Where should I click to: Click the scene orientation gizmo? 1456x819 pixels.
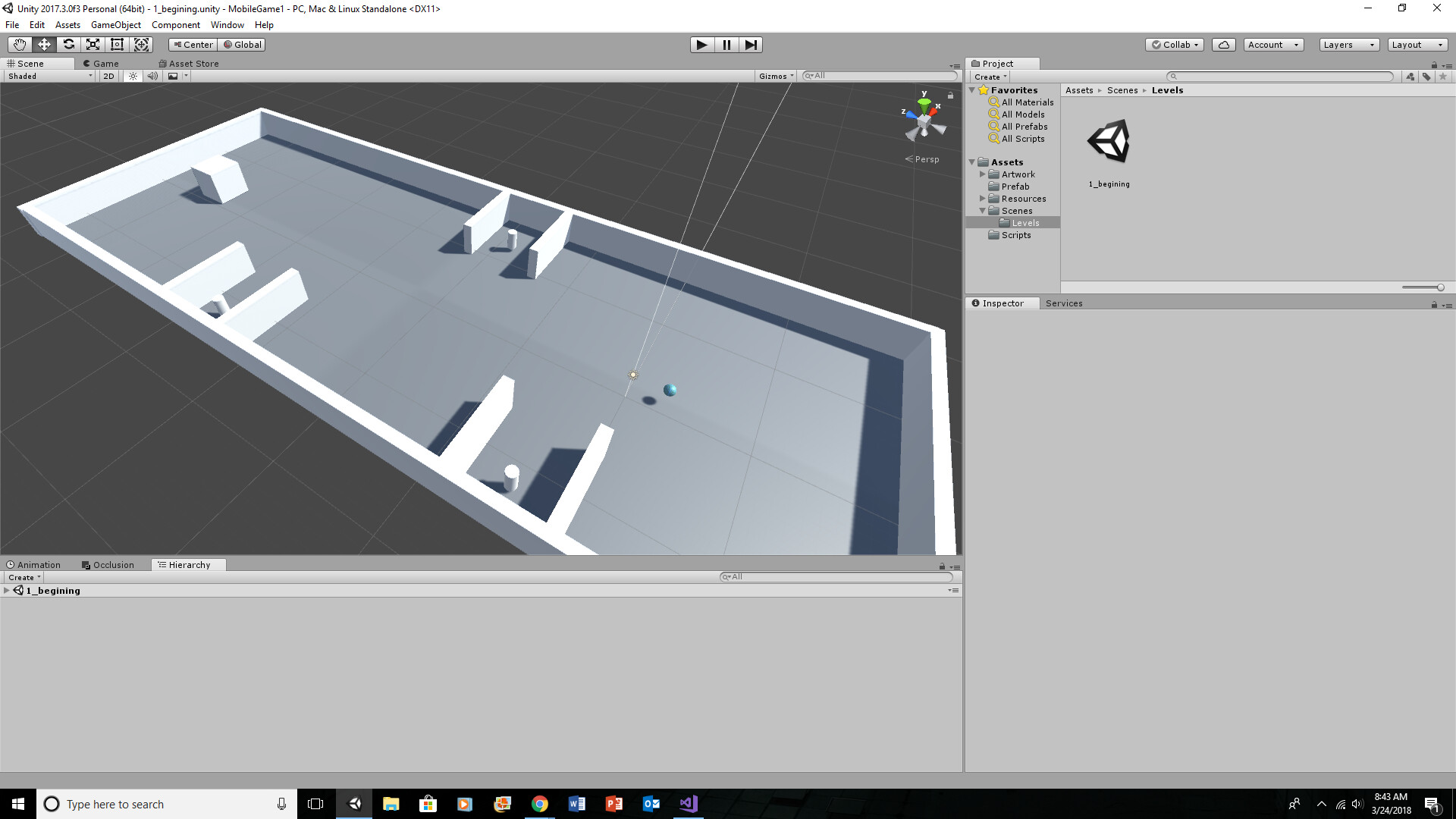point(924,121)
